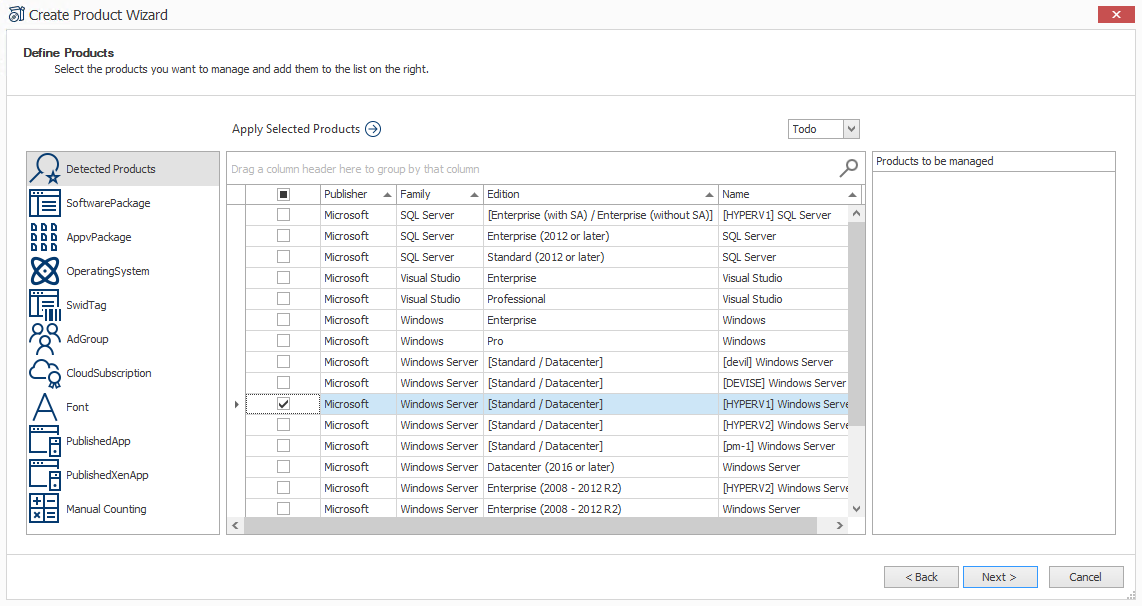Sort by the Name column header
The image size is (1142, 606).
[x=789, y=194]
